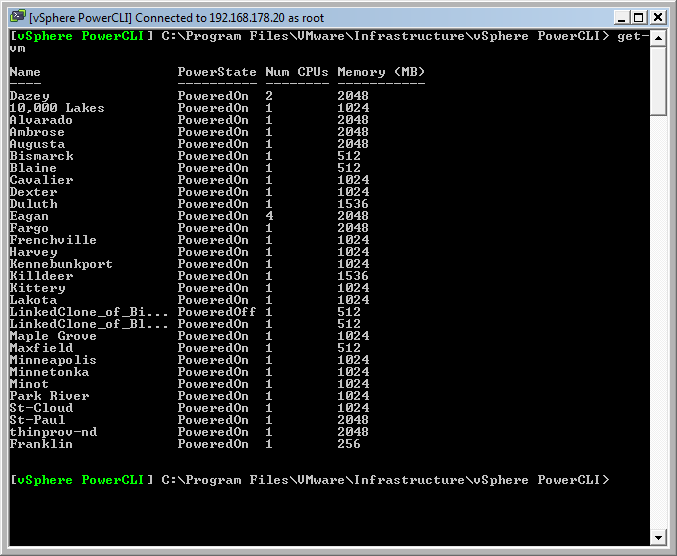Screen dimensions: 677x556
Task: Select the VM name 'Kittery'
Action: pos(38,288)
